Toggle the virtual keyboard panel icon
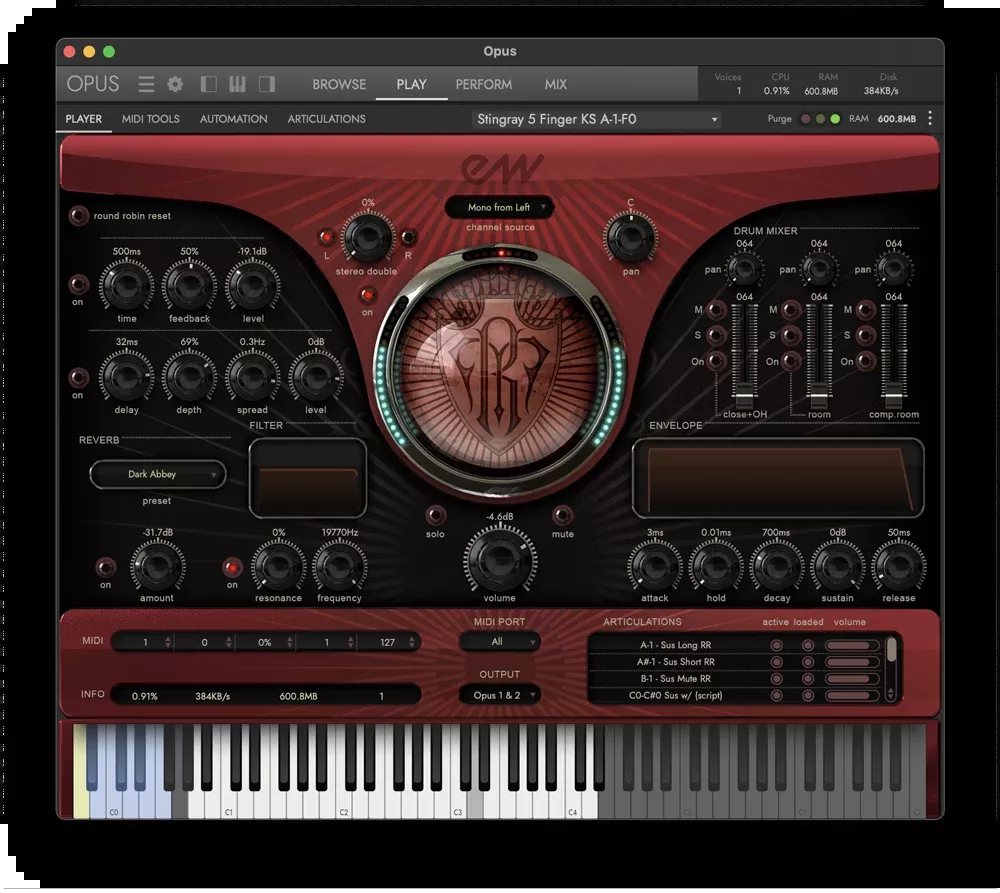Image resolution: width=1000 pixels, height=893 pixels. [x=237, y=84]
